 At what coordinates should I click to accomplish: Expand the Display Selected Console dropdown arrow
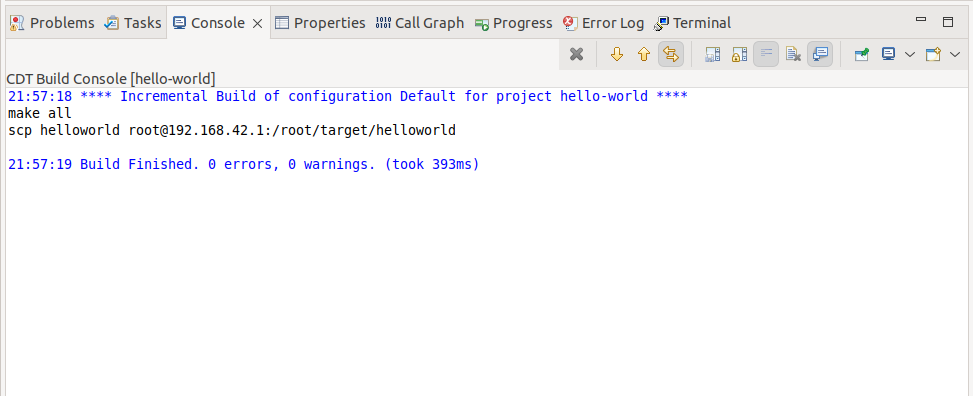[910, 55]
